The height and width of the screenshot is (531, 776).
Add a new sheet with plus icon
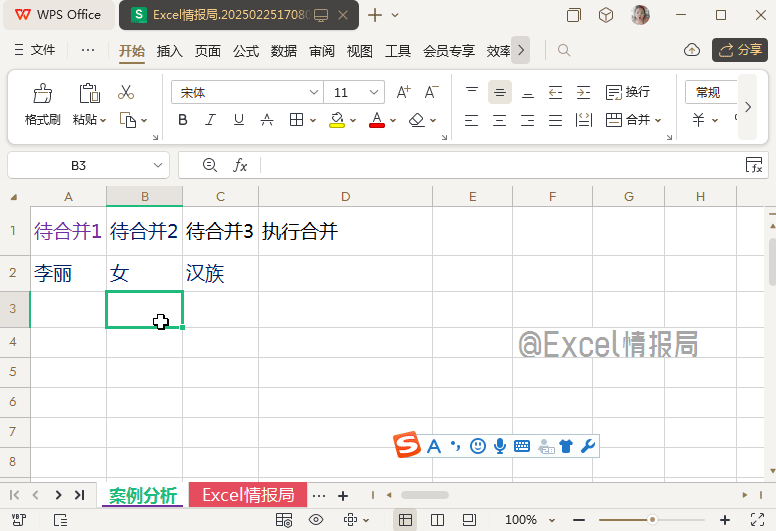click(342, 495)
